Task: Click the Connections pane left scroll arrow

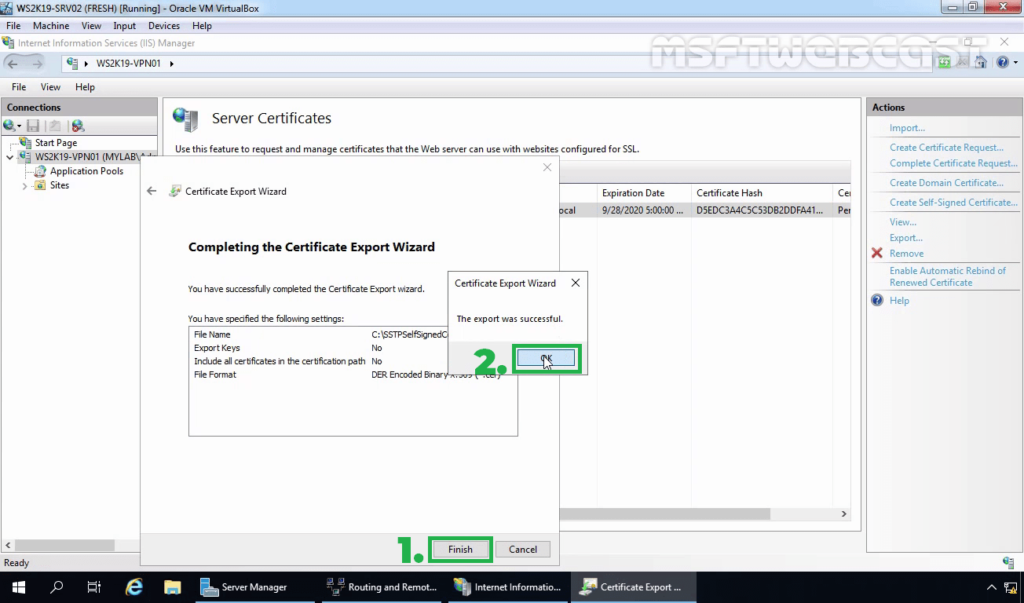Action: click(8, 545)
